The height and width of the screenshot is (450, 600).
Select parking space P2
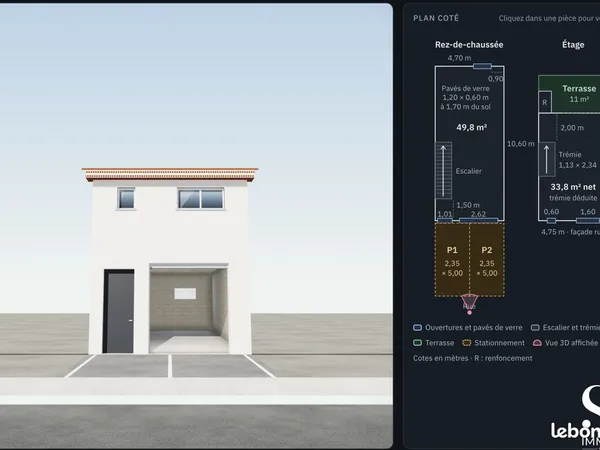(487, 260)
